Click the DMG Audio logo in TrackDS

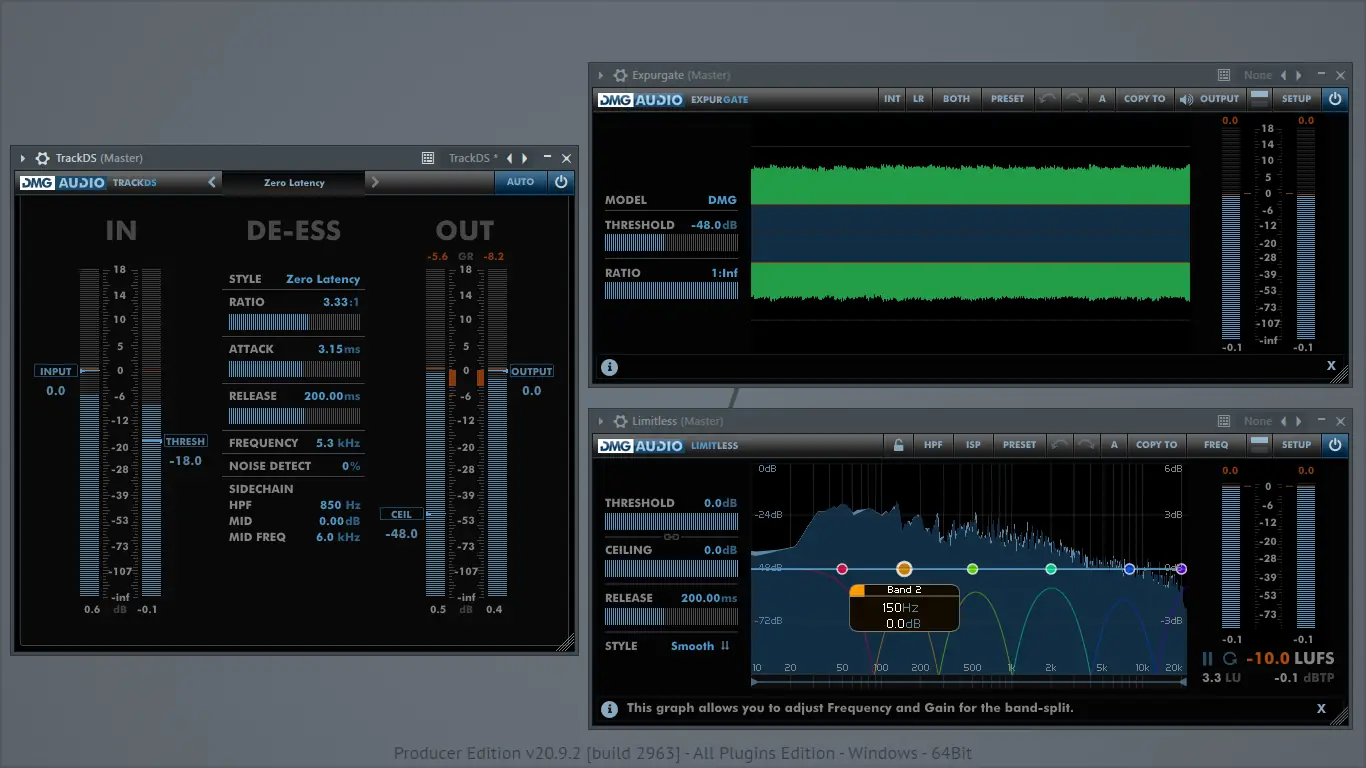pyautogui.click(x=62, y=183)
